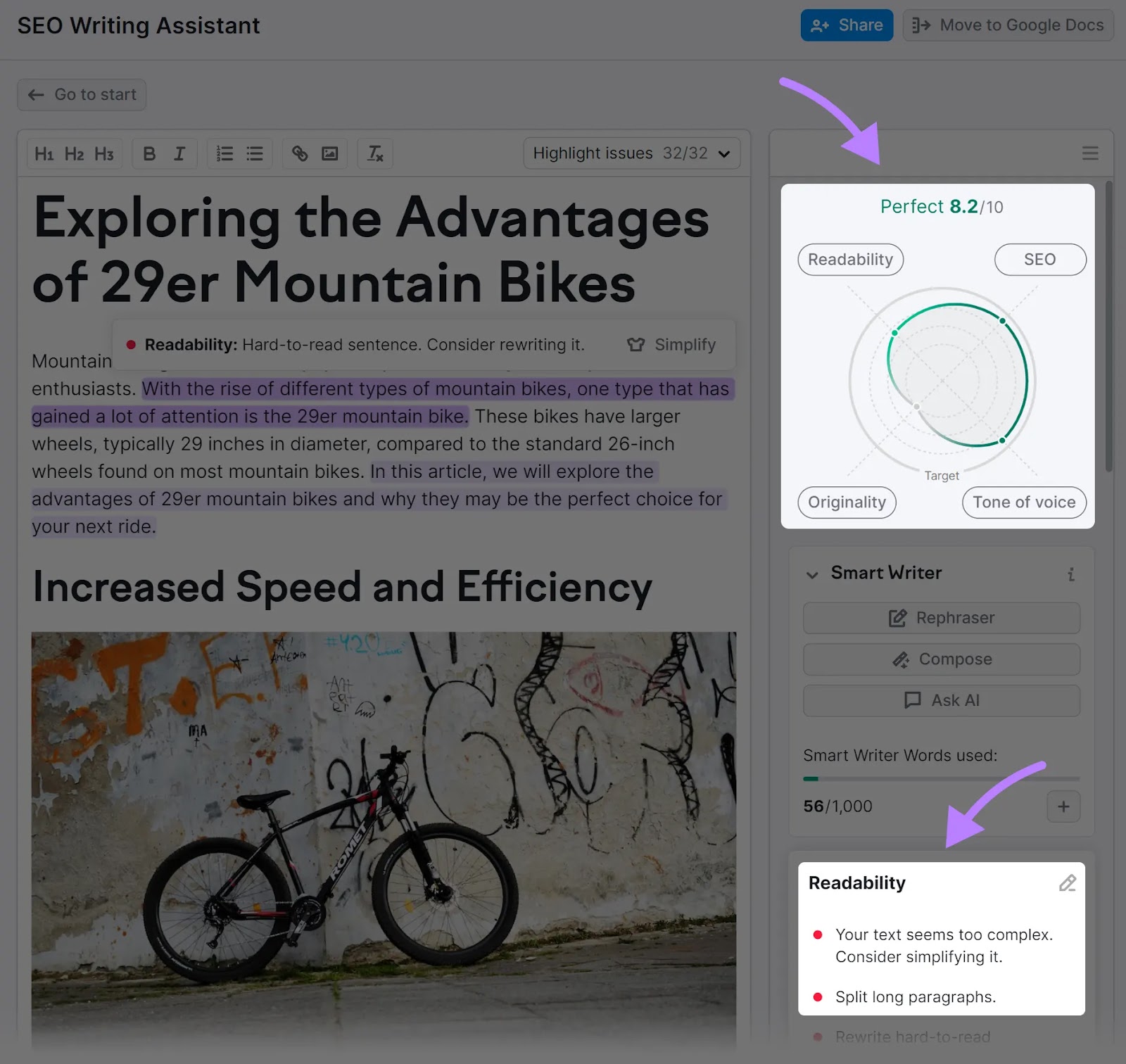Screen dimensions: 1126x1064
Task: Apply a bulleted list
Action: point(255,153)
